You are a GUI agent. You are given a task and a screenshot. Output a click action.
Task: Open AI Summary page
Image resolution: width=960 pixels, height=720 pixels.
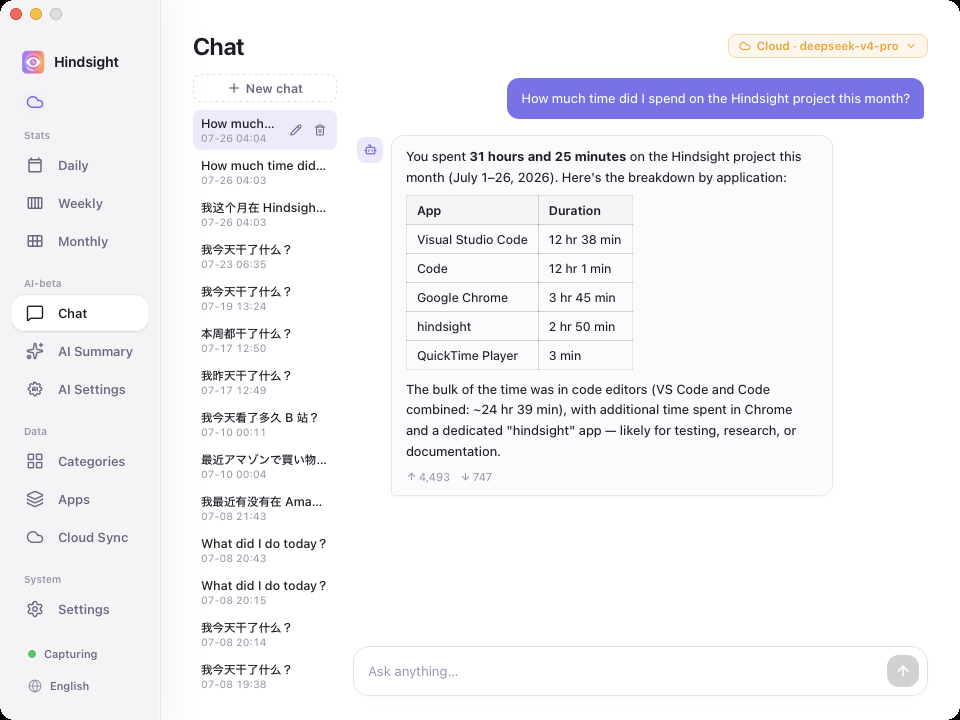pos(80,351)
